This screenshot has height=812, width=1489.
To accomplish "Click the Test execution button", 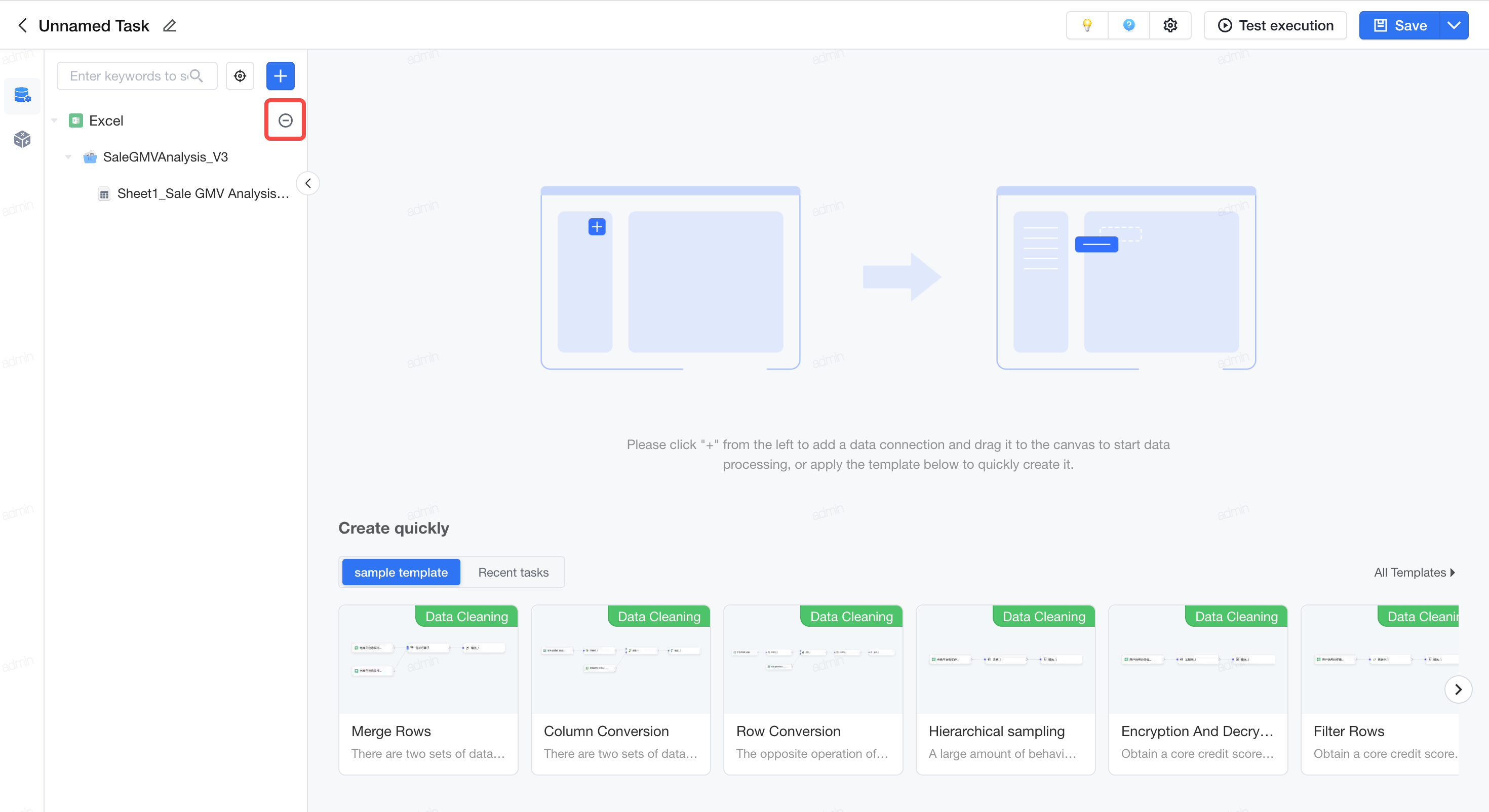I will [1275, 25].
